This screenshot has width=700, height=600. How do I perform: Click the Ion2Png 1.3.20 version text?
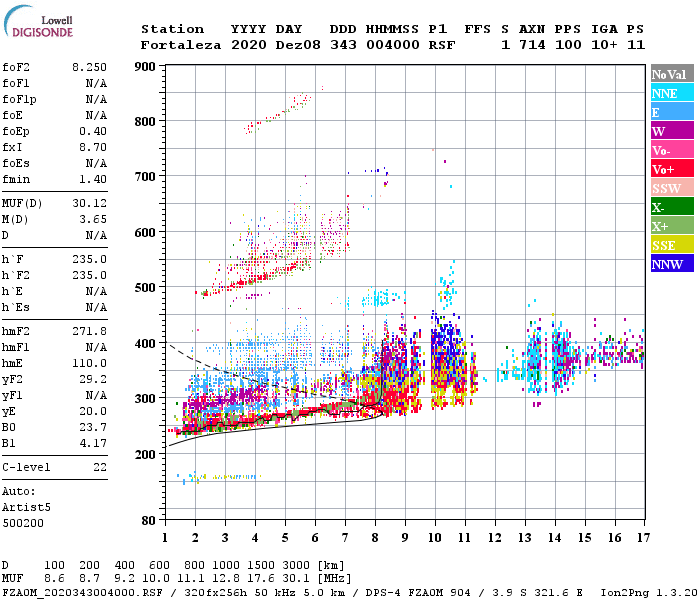coord(649,593)
